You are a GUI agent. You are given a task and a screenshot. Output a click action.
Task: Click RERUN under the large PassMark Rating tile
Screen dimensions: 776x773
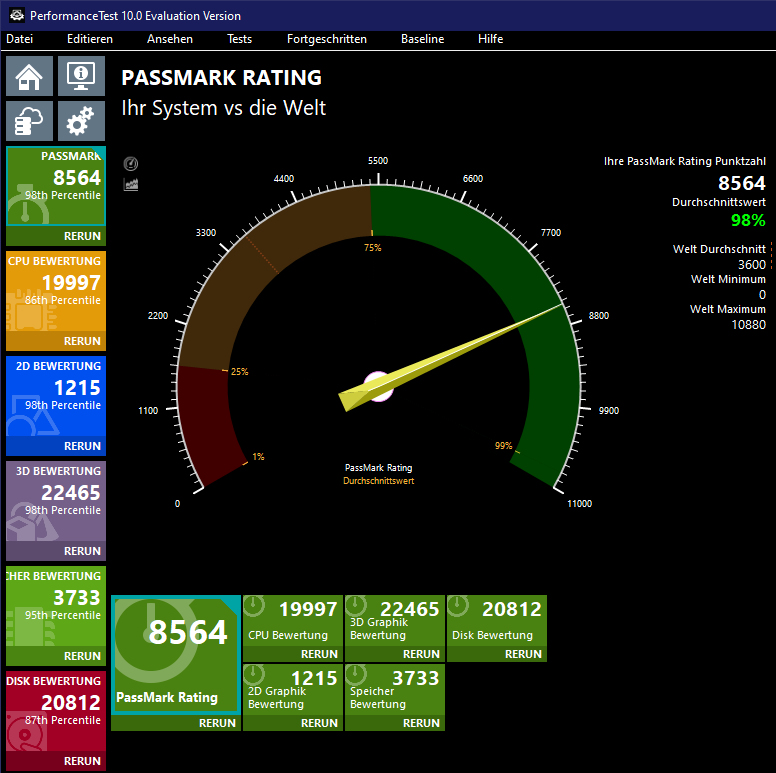217,723
